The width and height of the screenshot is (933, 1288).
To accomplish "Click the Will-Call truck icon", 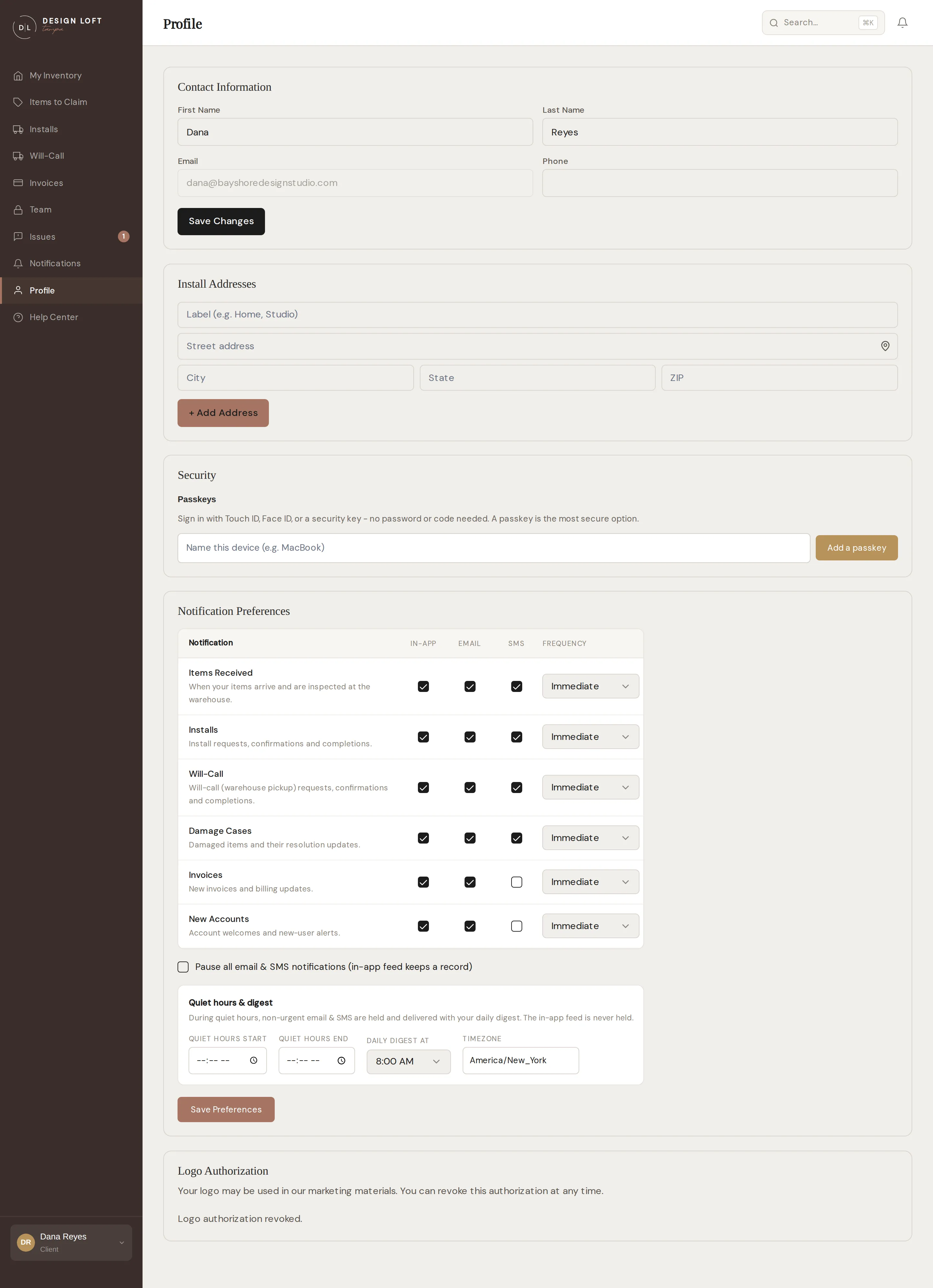I will click(x=18, y=155).
